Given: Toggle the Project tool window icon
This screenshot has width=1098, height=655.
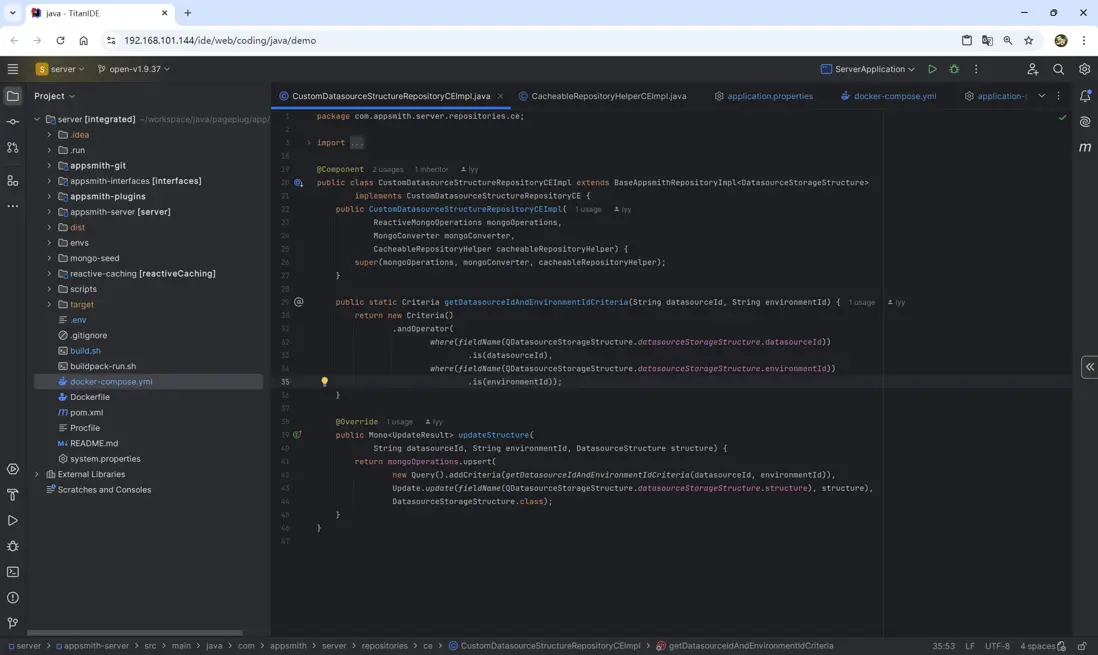Looking at the screenshot, I should (13, 96).
